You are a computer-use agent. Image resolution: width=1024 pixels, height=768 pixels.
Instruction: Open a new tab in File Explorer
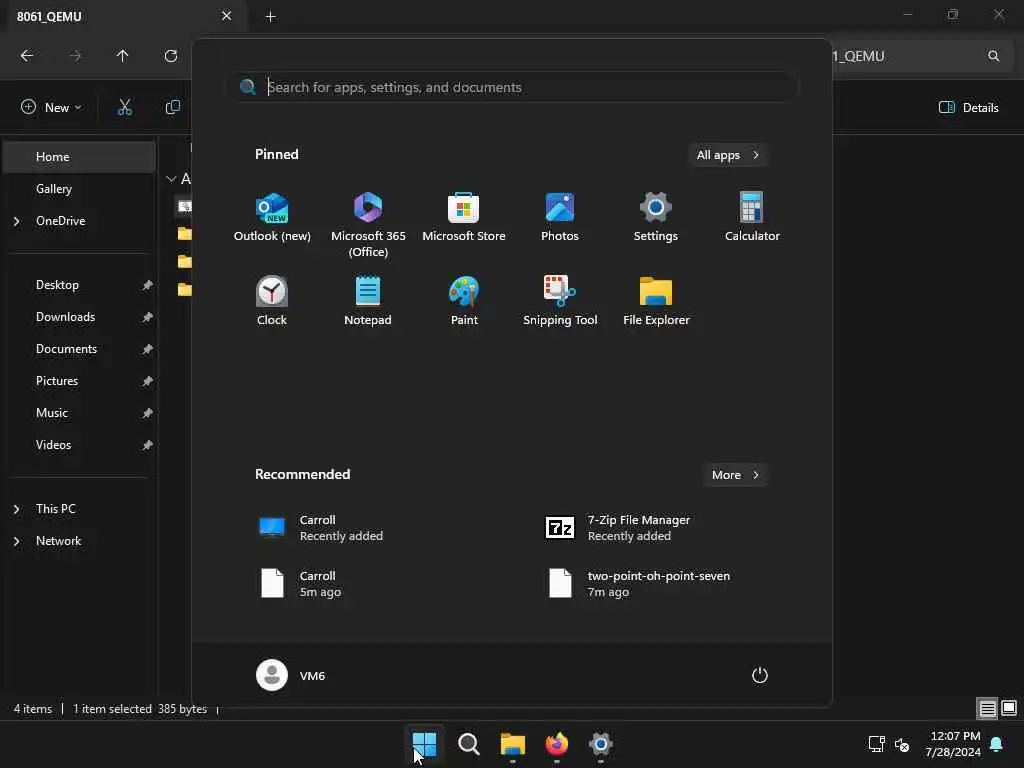point(270,16)
